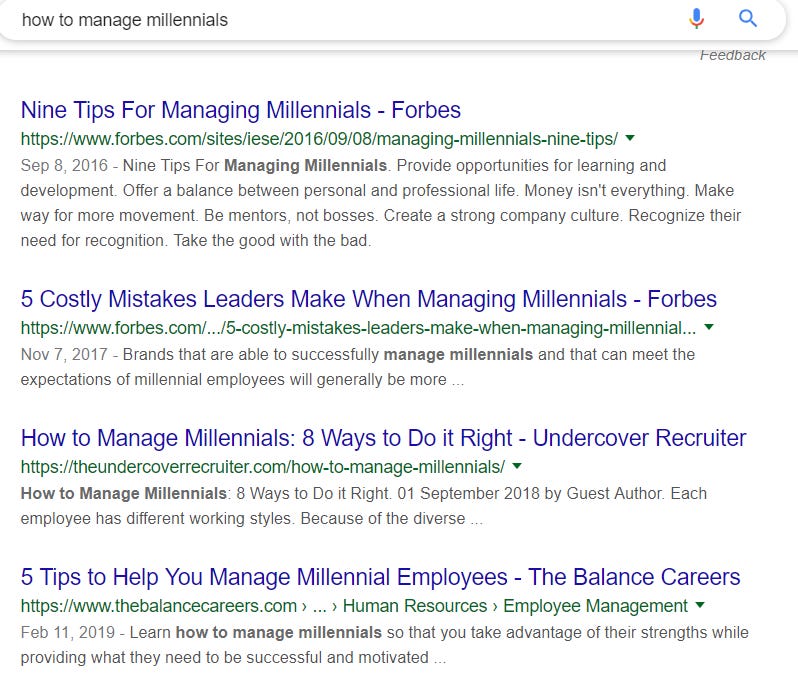Click the blue magnifier search icon
Image resolution: width=798 pixels, height=692 pixels.
[748, 19]
